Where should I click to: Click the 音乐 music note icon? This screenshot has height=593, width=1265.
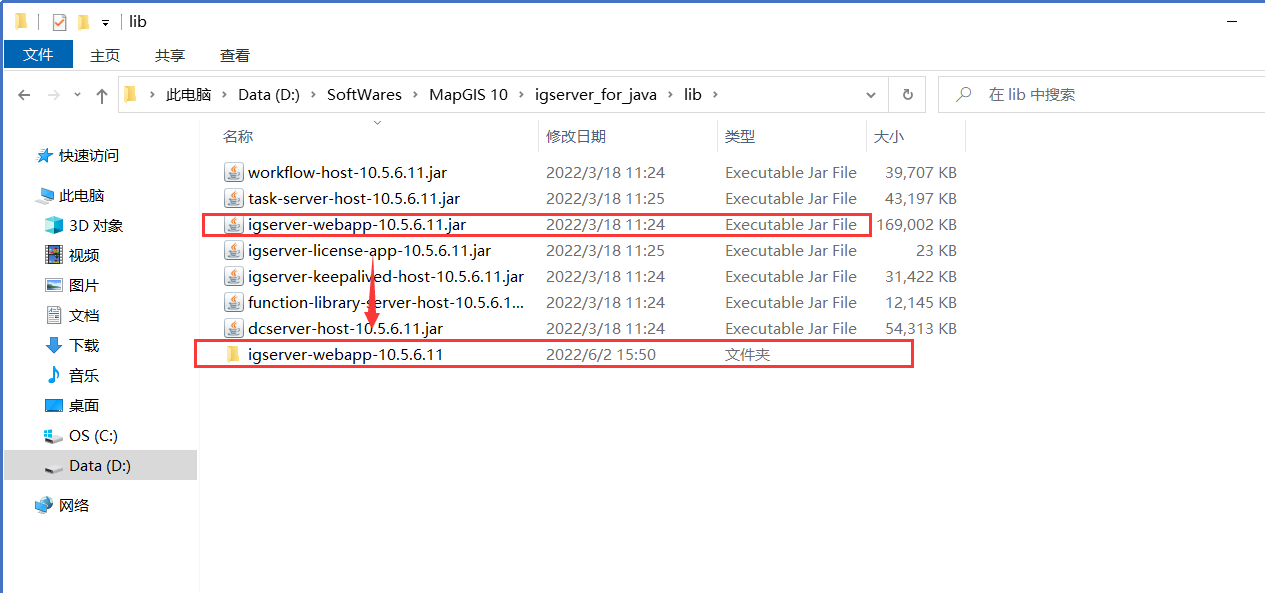[x=54, y=375]
